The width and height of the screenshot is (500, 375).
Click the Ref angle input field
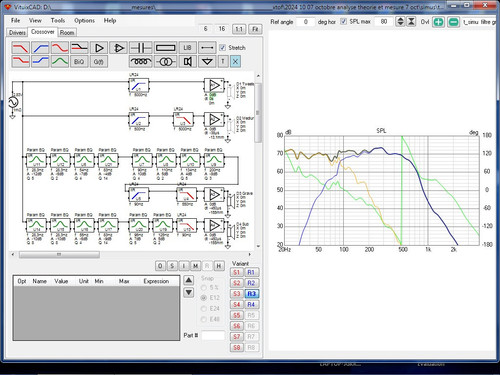(x=306, y=22)
